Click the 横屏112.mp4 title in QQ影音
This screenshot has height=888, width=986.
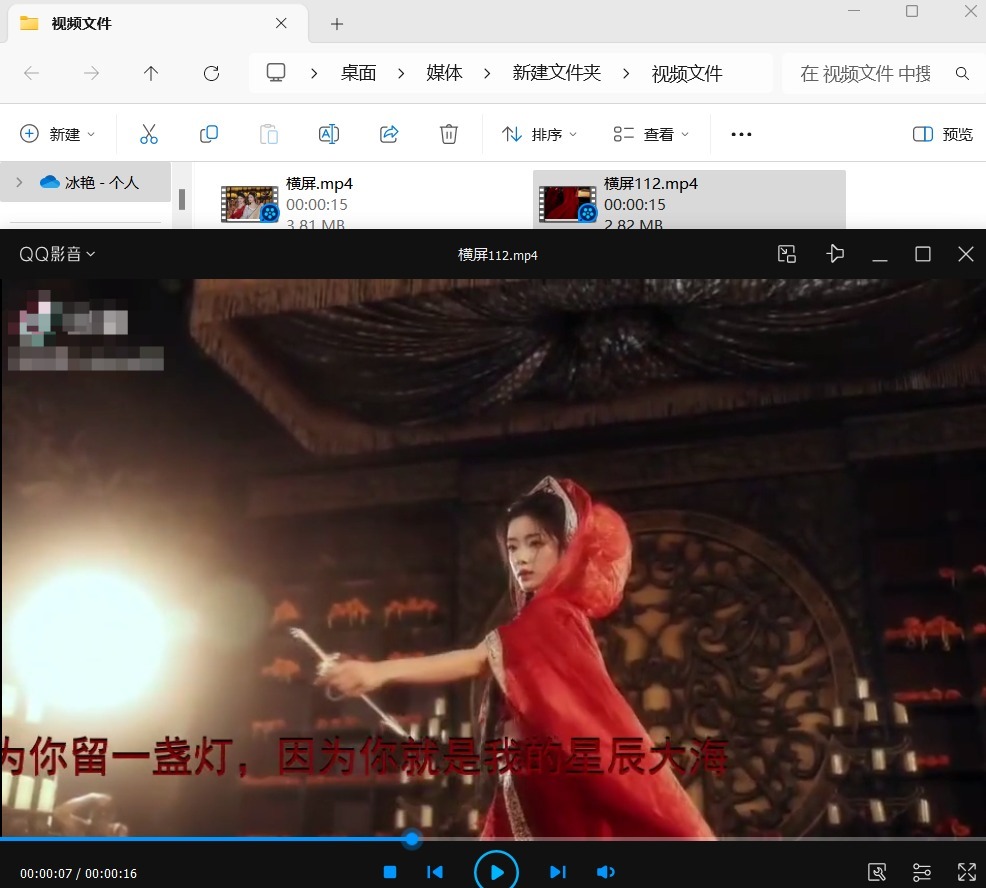tap(497, 255)
